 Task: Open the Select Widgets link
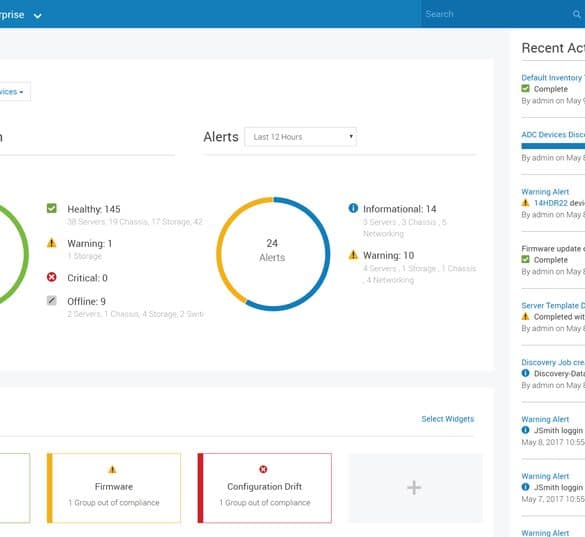[x=447, y=419]
